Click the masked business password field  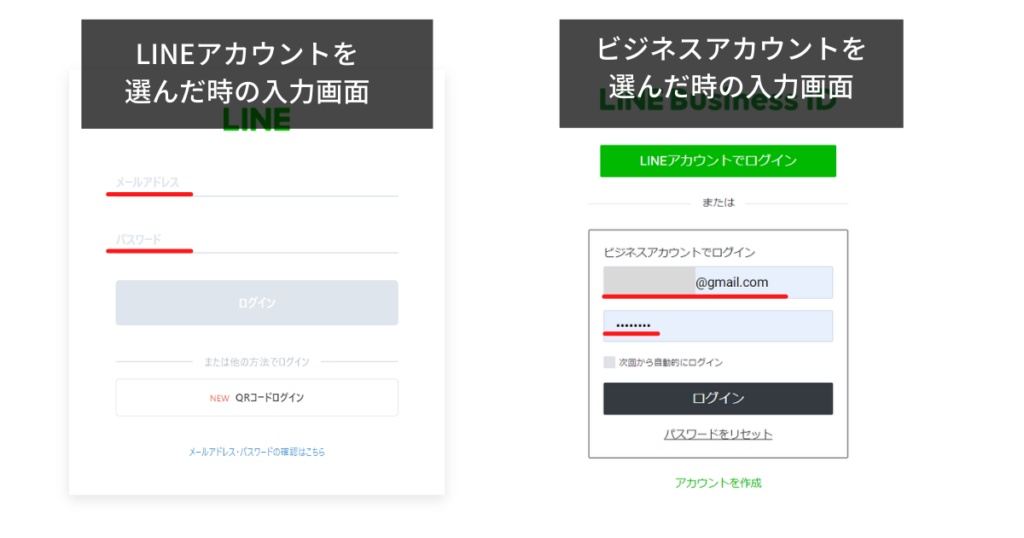(718, 326)
